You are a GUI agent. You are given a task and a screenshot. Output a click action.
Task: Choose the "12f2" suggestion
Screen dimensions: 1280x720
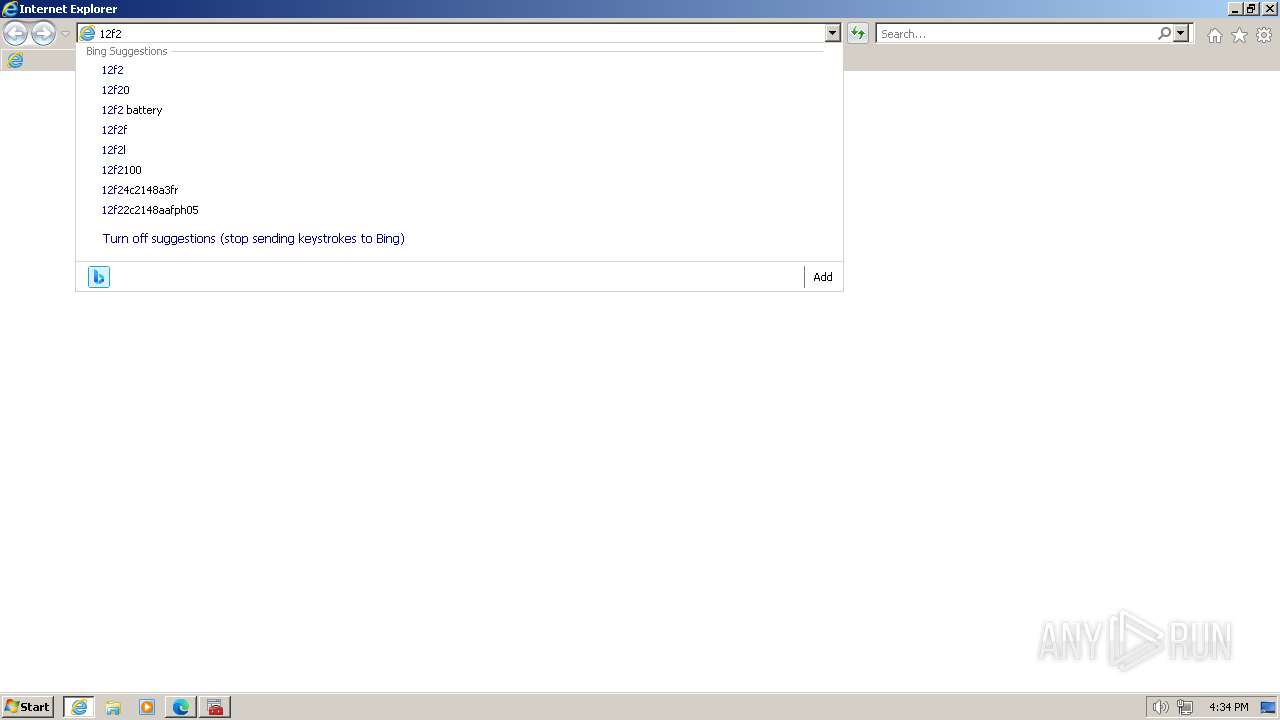(x=459, y=70)
